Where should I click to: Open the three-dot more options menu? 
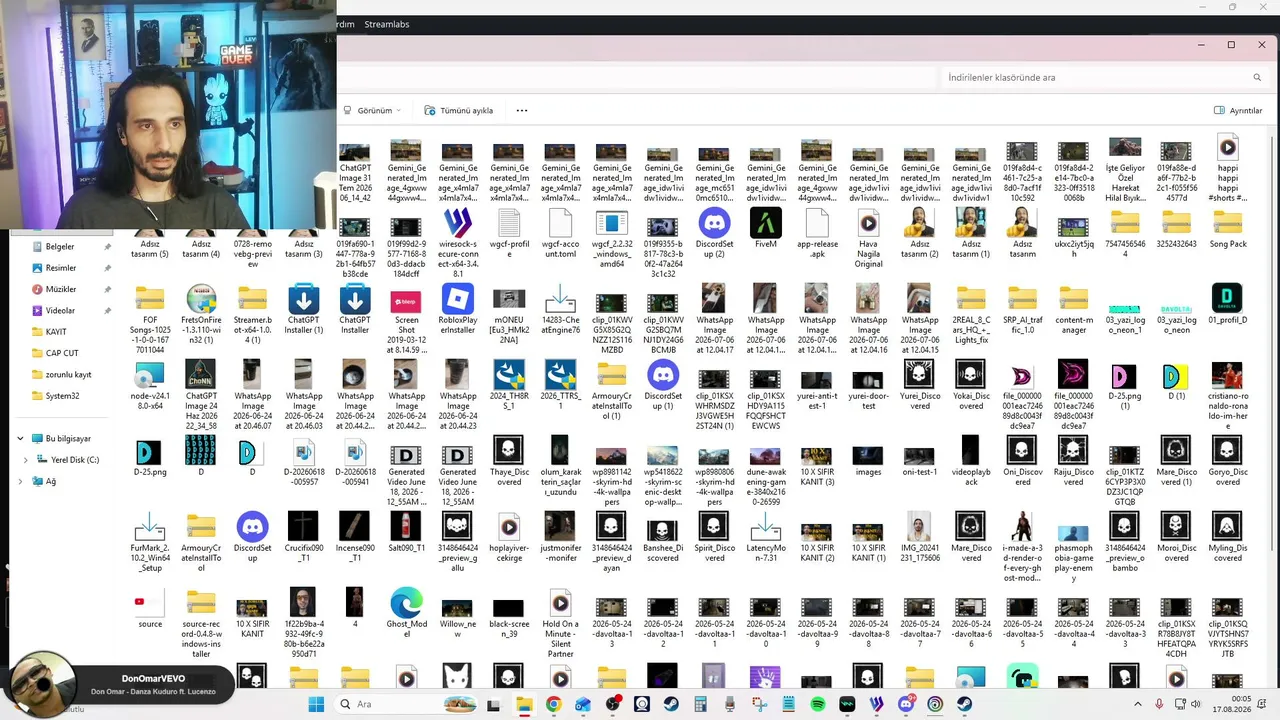tap(521, 110)
